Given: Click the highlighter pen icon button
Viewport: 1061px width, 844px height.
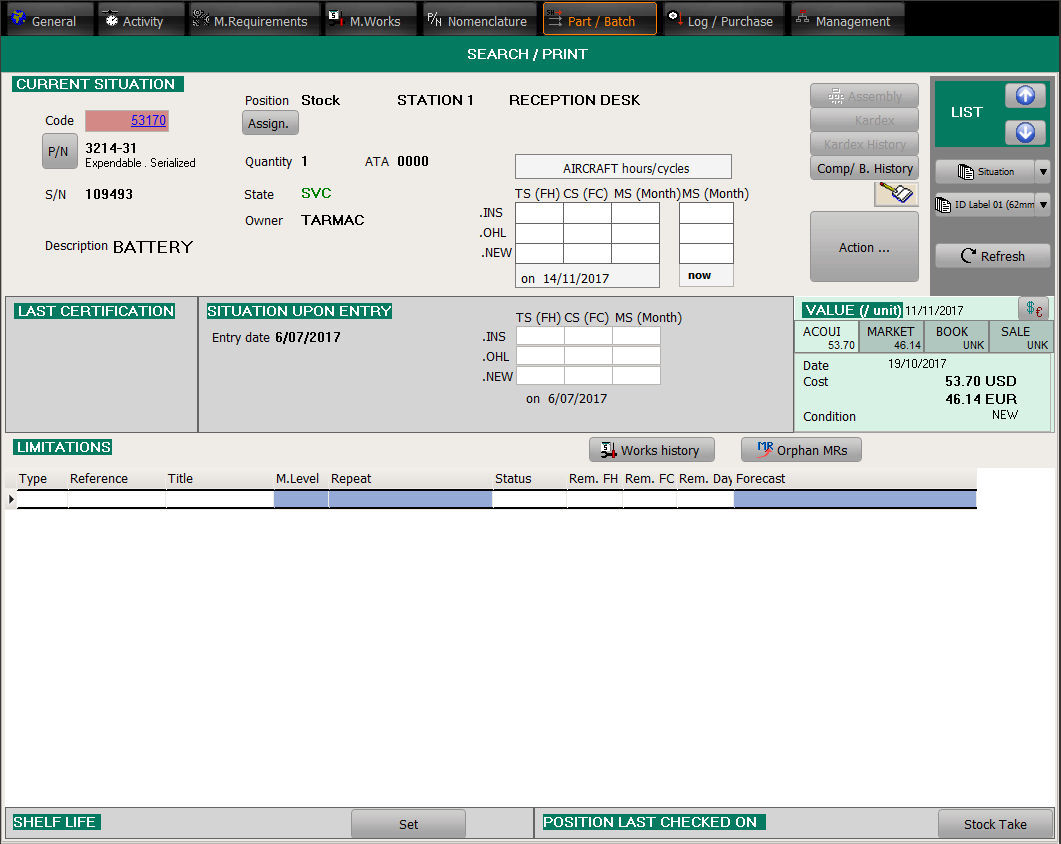Looking at the screenshot, I should point(896,194).
